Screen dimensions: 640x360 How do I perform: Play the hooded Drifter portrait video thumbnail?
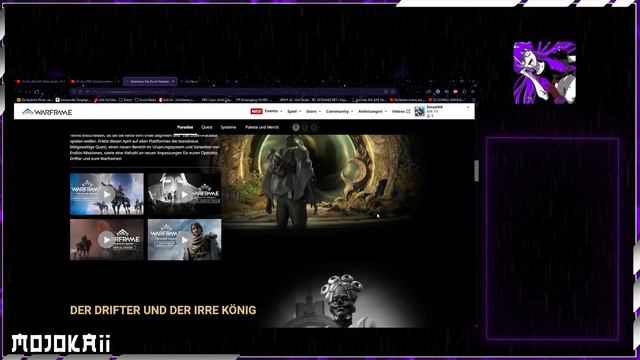pyautogui.click(x=184, y=240)
